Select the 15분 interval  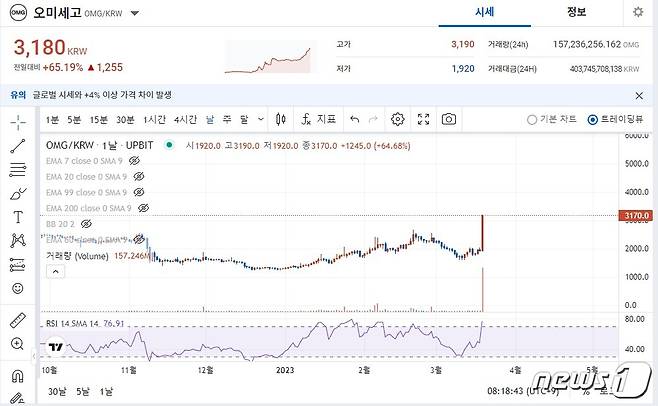(99, 120)
